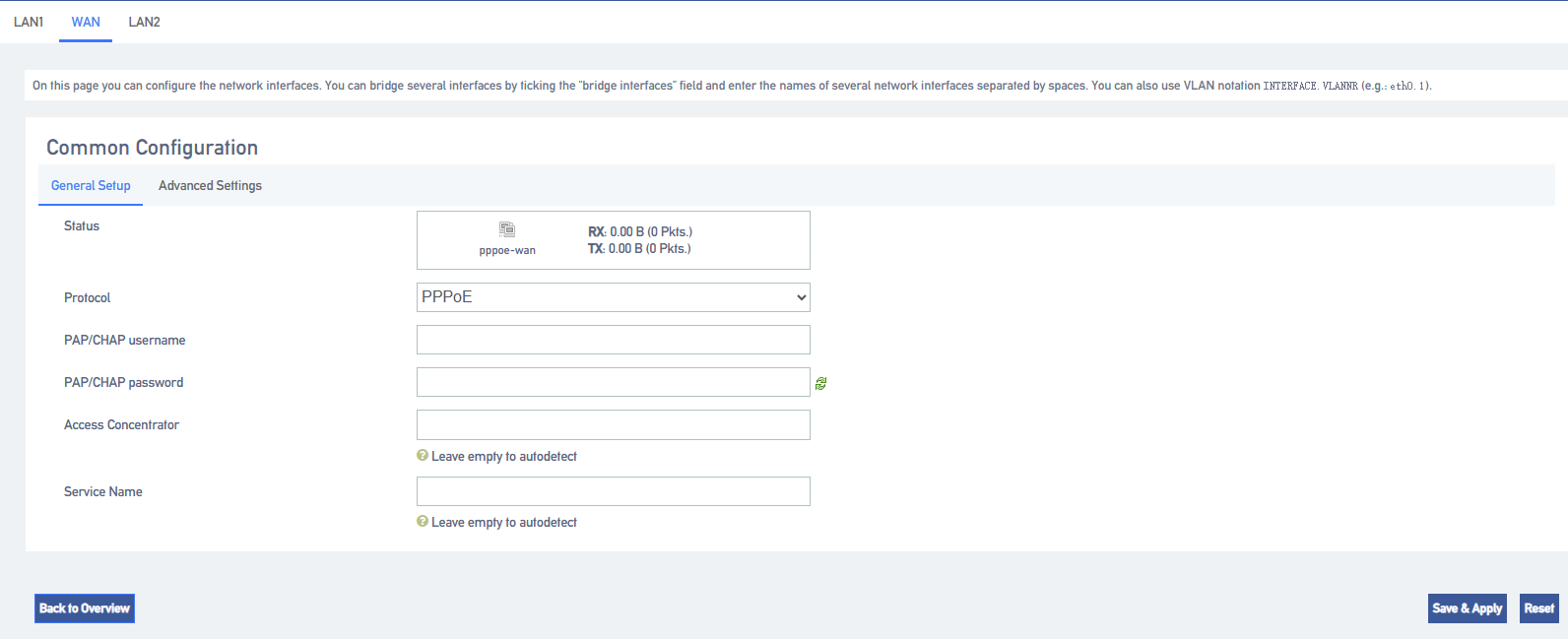
Task: Click the Service Name label
Action: coord(103,492)
